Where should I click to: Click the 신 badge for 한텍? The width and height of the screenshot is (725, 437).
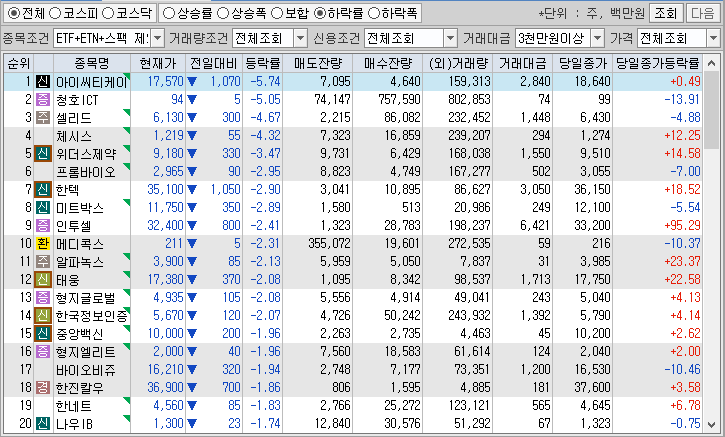(43, 190)
